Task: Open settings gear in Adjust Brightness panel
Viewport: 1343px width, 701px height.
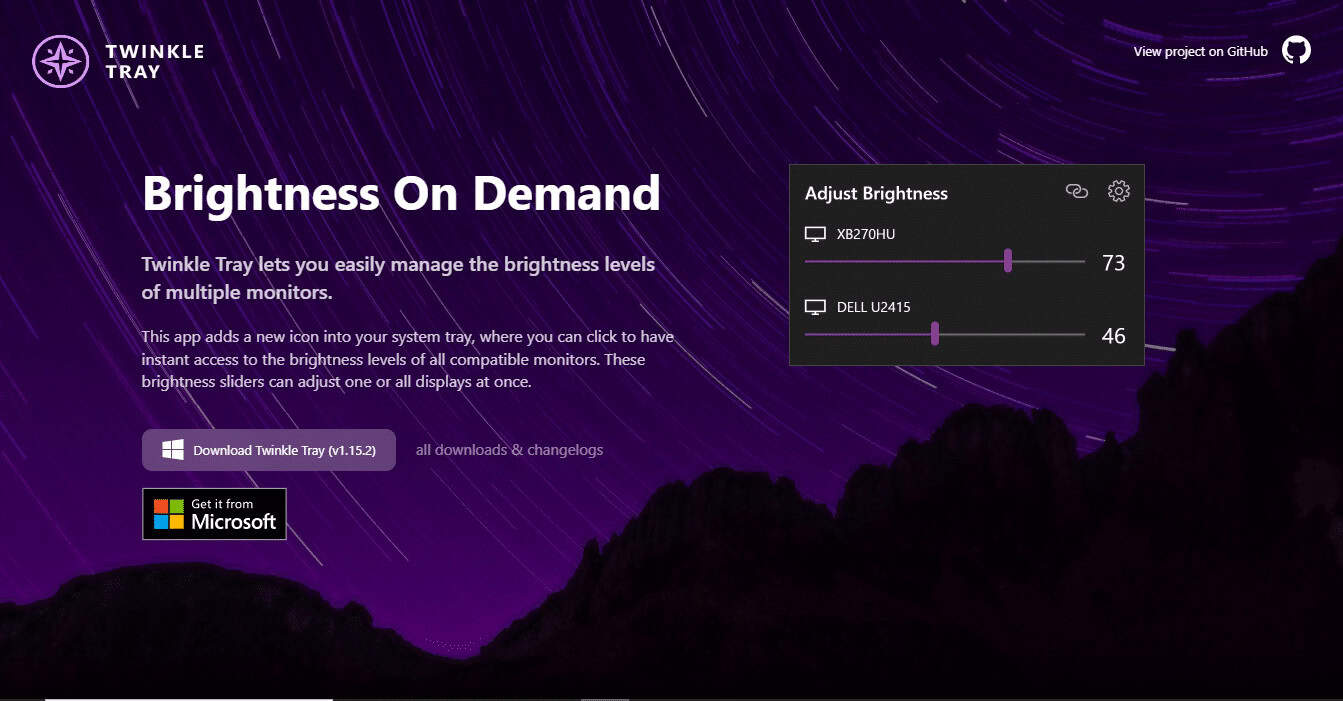Action: [x=1118, y=191]
